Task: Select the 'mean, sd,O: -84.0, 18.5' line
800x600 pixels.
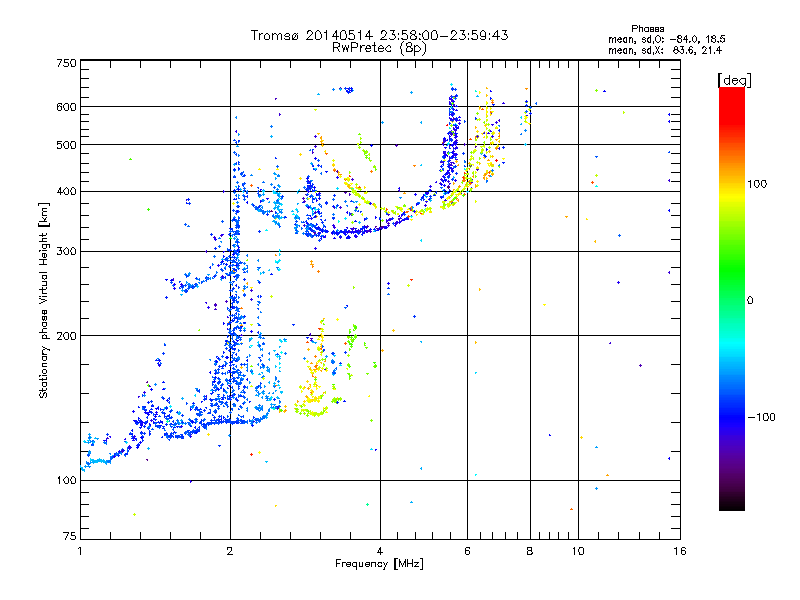Action: pos(666,39)
